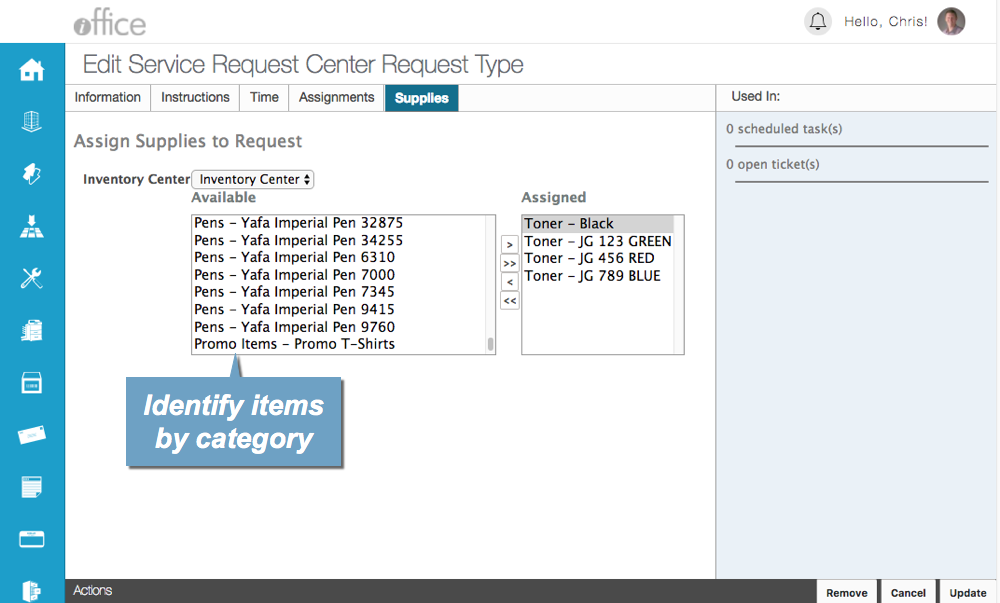Image resolution: width=1000 pixels, height=603 pixels.
Task: Click the Update button
Action: 967,592
